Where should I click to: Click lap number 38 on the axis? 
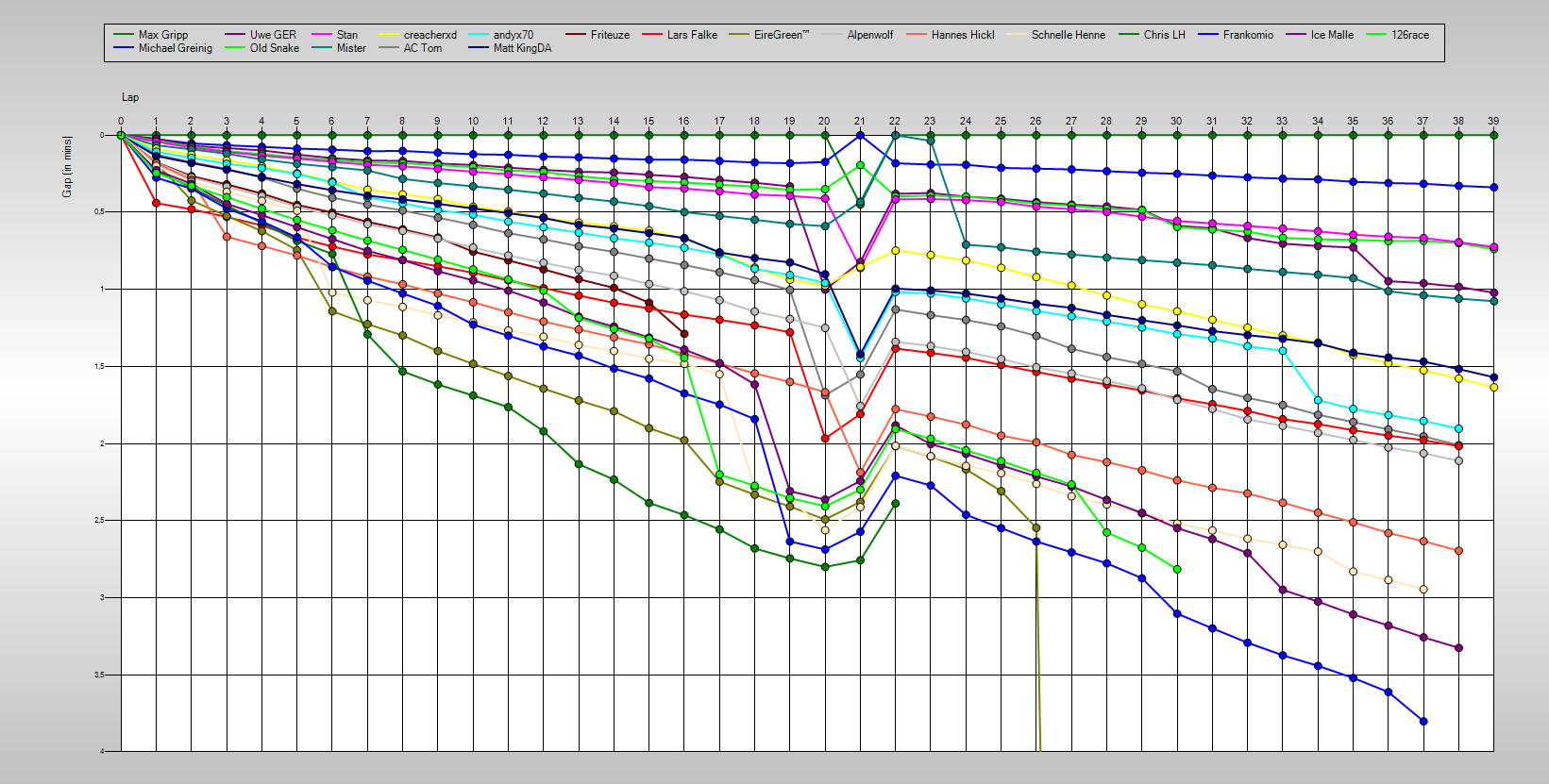[1458, 121]
